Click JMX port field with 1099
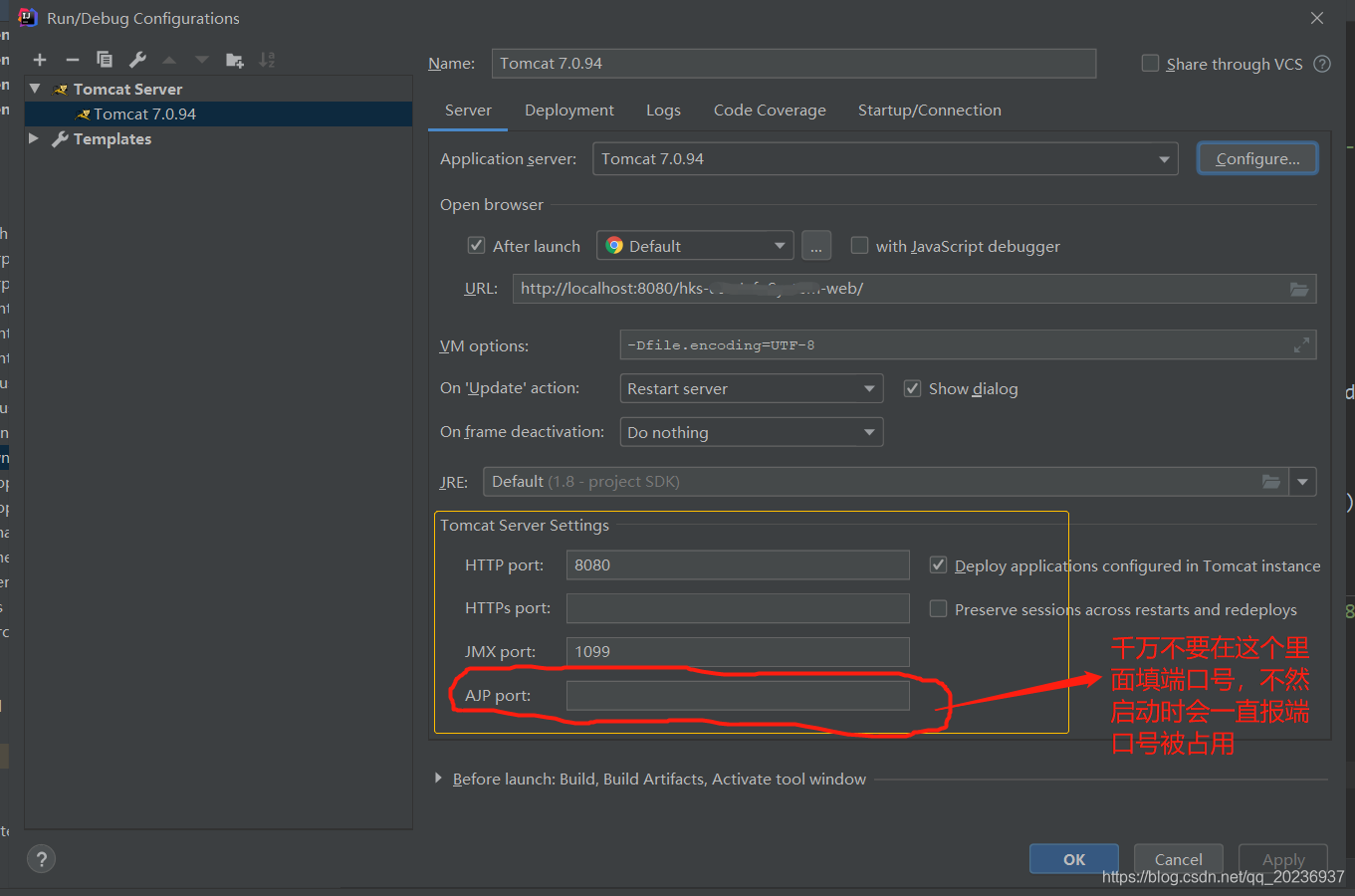This screenshot has width=1355, height=896. point(738,652)
